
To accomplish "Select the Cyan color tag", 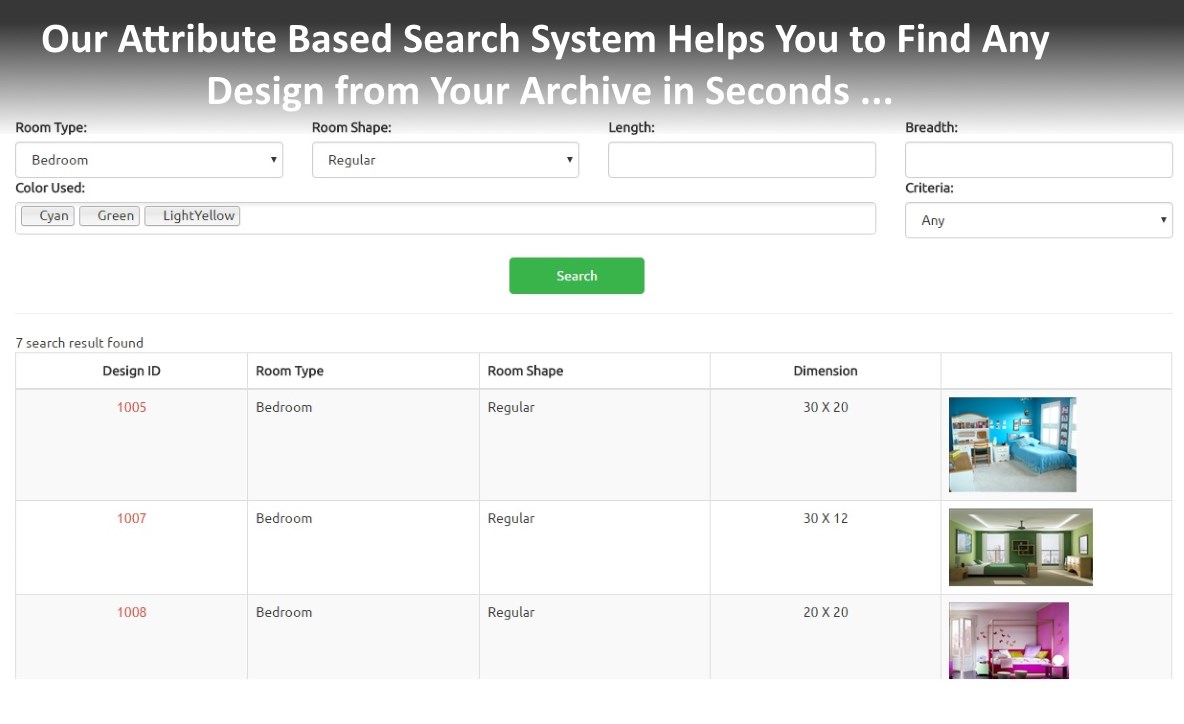I will 48,216.
